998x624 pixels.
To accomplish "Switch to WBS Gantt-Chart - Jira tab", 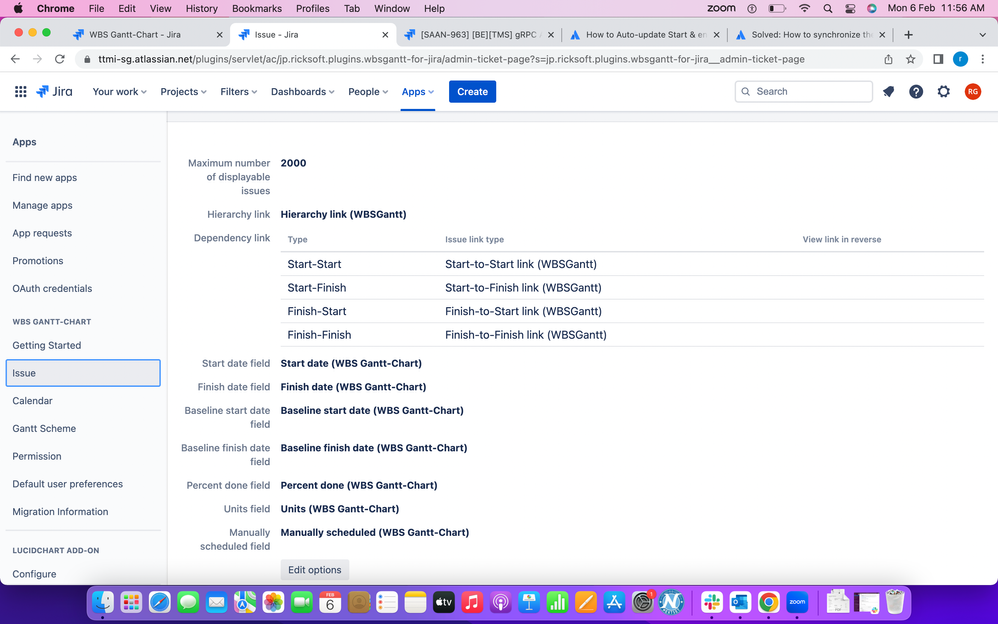I will (x=148, y=34).
